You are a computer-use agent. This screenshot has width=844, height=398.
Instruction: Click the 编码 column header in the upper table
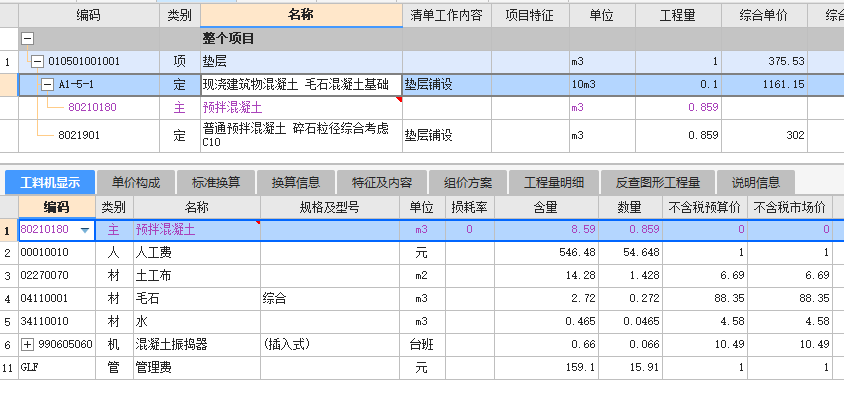pos(89,16)
